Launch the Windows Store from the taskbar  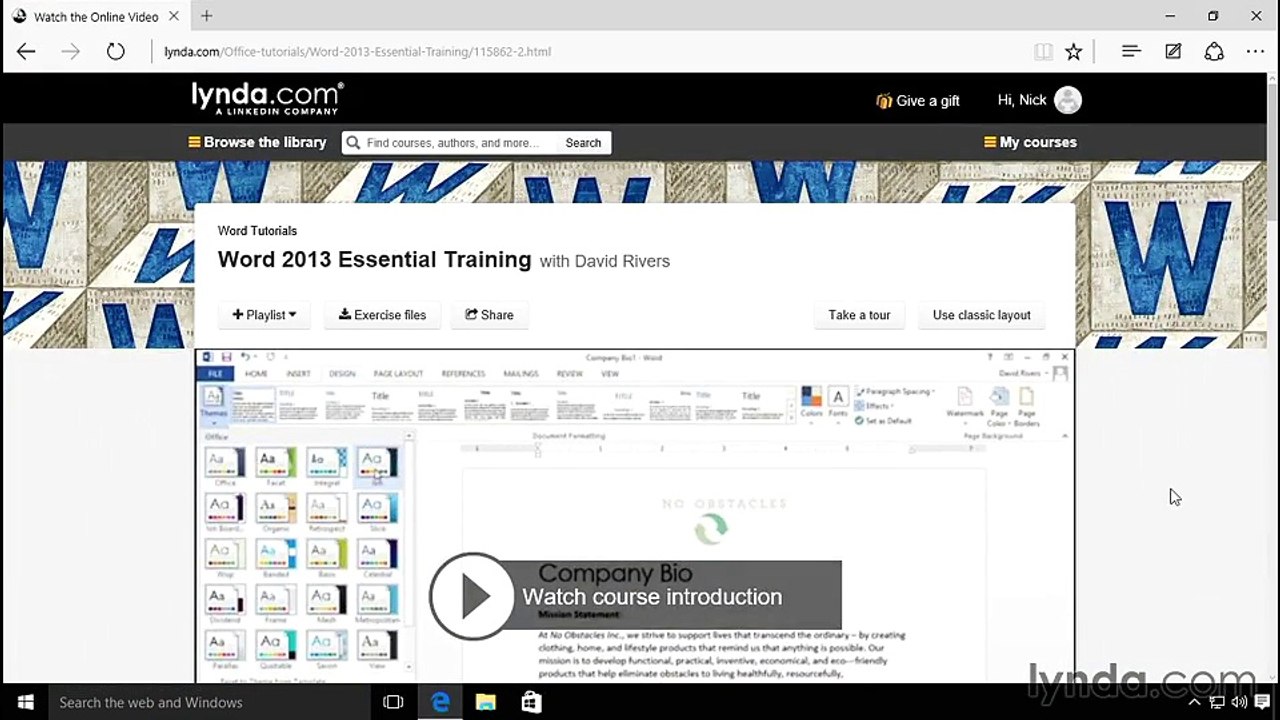point(531,702)
